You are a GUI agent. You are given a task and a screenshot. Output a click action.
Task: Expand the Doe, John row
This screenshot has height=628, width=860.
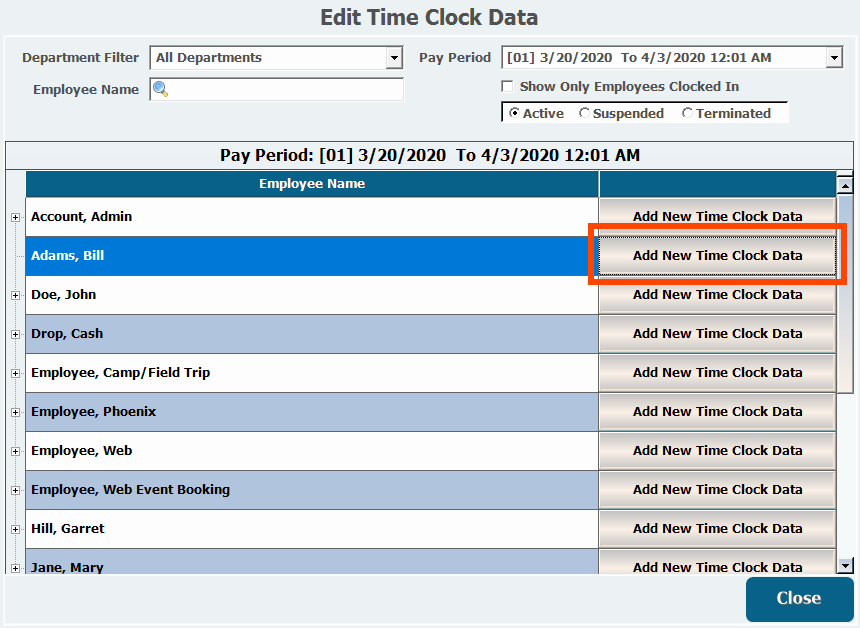point(15,295)
